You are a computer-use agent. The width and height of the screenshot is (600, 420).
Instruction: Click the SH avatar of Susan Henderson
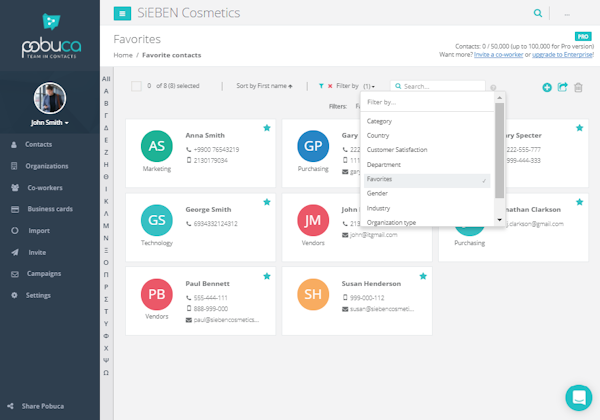313,294
